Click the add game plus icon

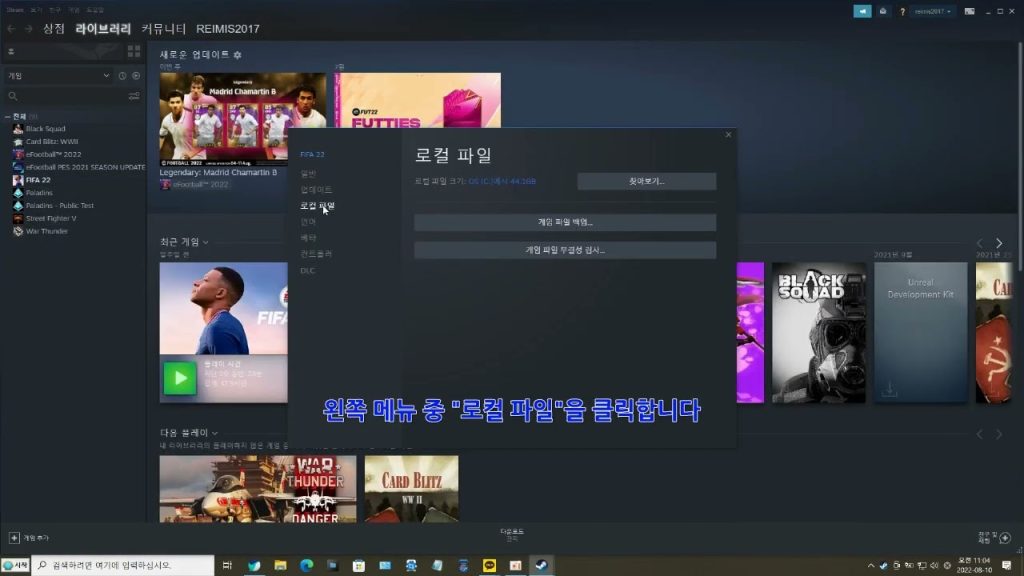tap(14, 537)
